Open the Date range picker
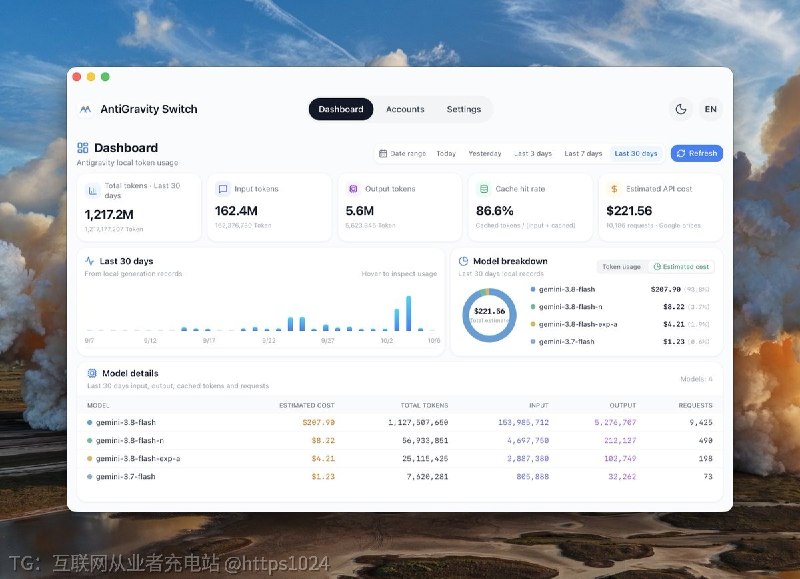The height and width of the screenshot is (579, 800). pos(402,154)
